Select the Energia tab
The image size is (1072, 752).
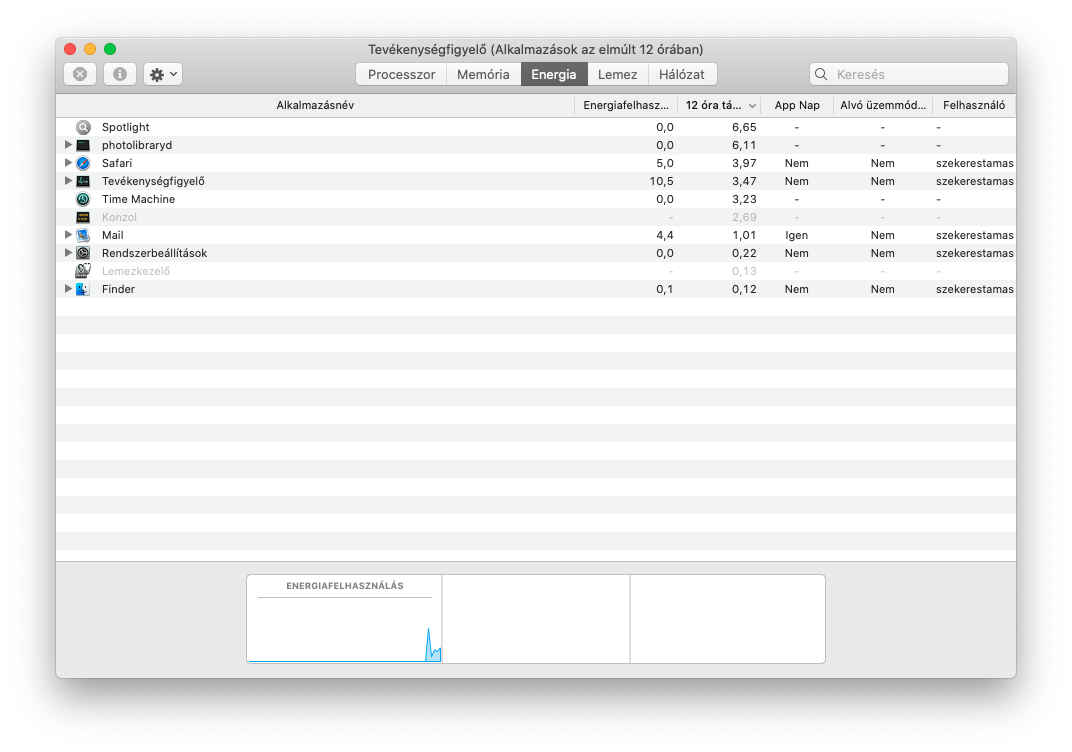tap(554, 75)
